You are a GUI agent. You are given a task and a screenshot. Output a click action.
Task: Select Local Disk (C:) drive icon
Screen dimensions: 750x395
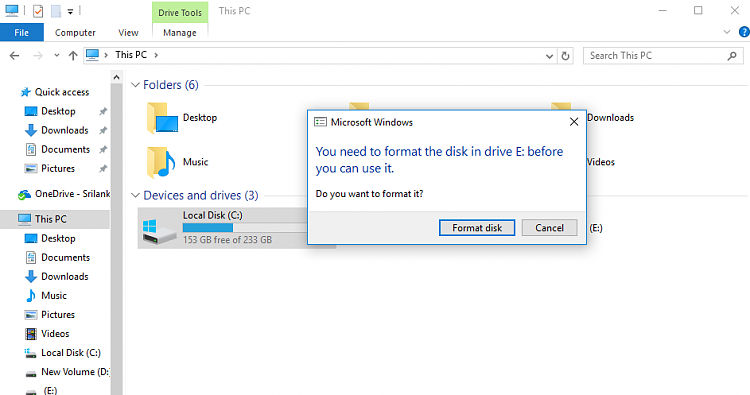pyautogui.click(x=159, y=231)
